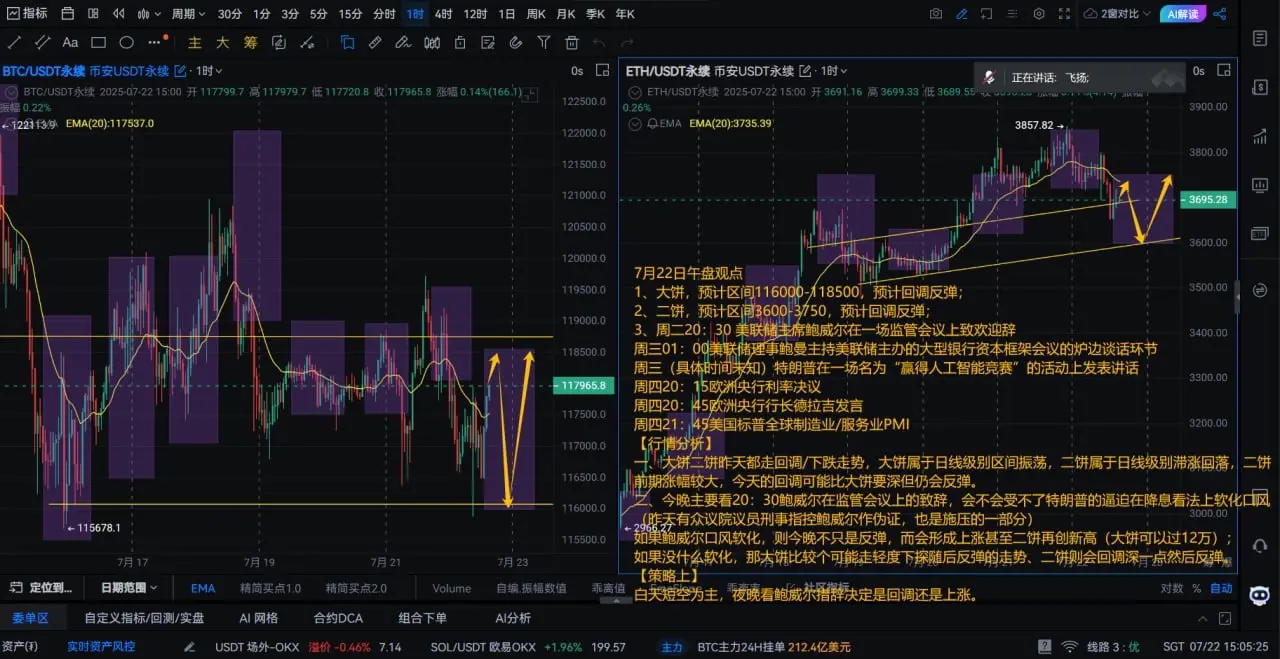The height and width of the screenshot is (659, 1280).
Task: Open the AI 网格 tab
Action: point(258,618)
